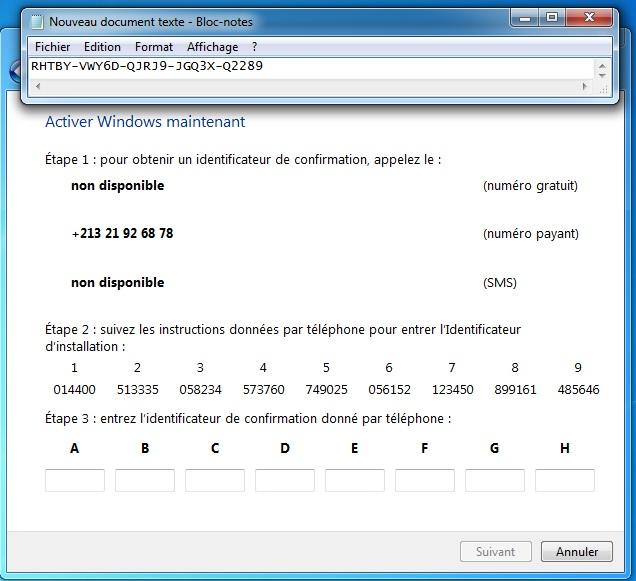Click confirmation ID field G
636x581 pixels.
[495, 480]
